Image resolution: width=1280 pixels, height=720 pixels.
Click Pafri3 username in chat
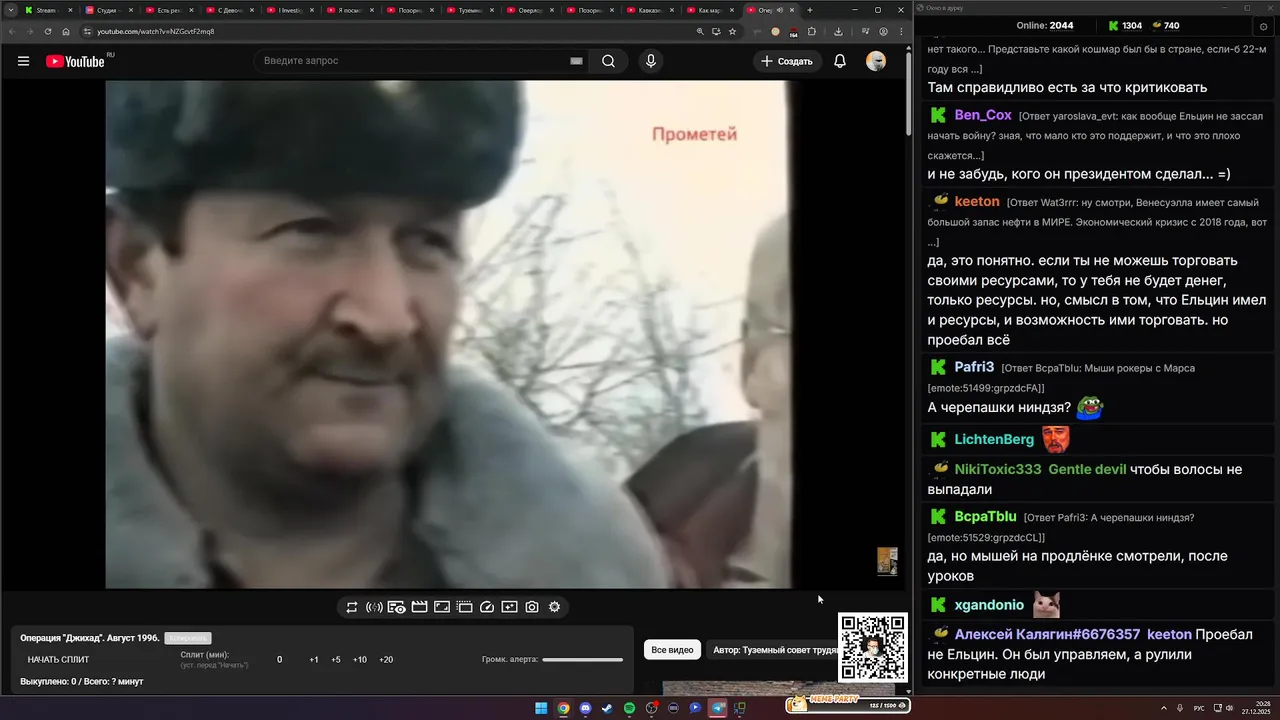coord(974,367)
